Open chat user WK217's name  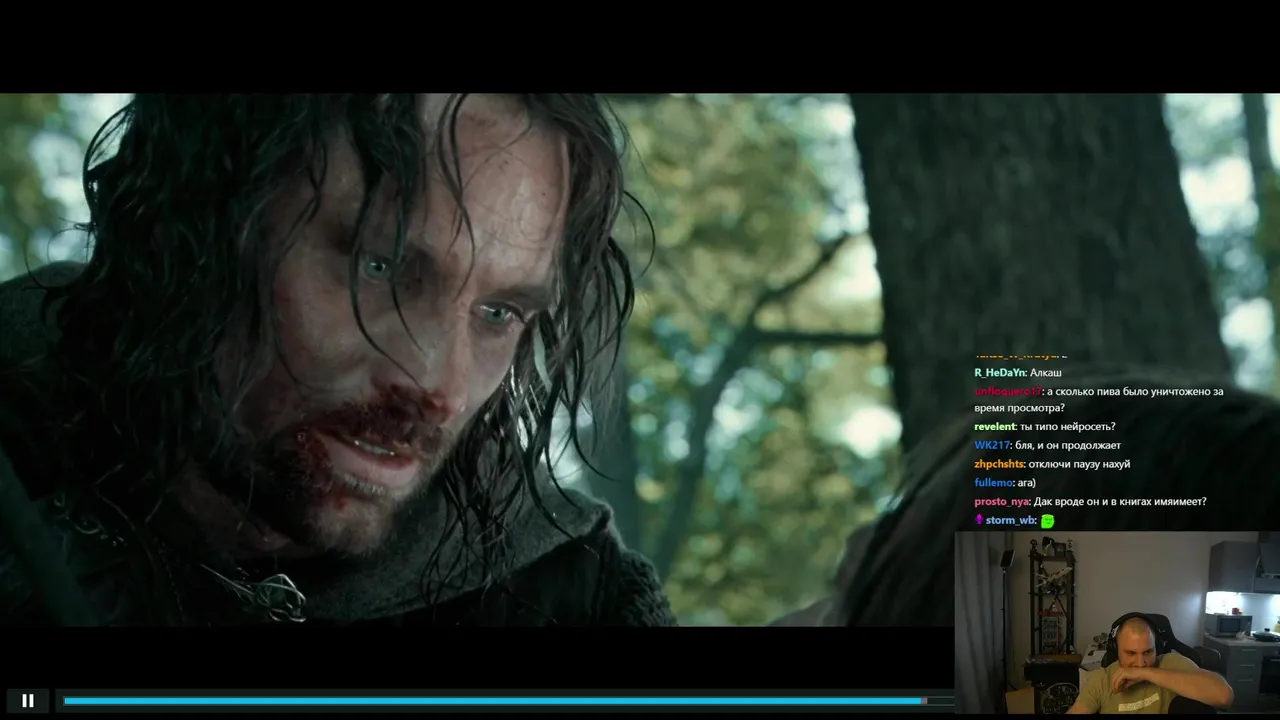pyautogui.click(x=992, y=445)
